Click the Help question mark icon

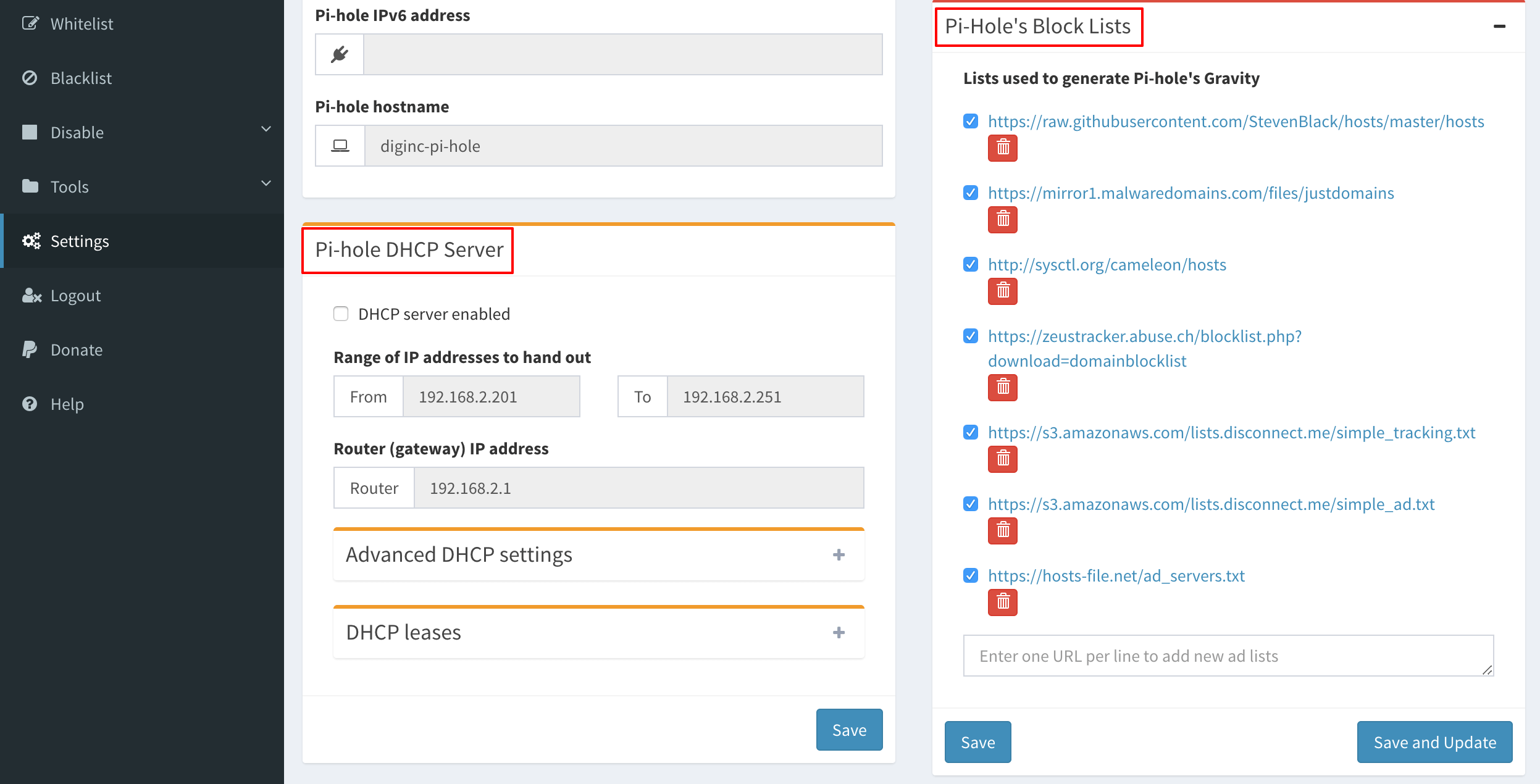29,404
